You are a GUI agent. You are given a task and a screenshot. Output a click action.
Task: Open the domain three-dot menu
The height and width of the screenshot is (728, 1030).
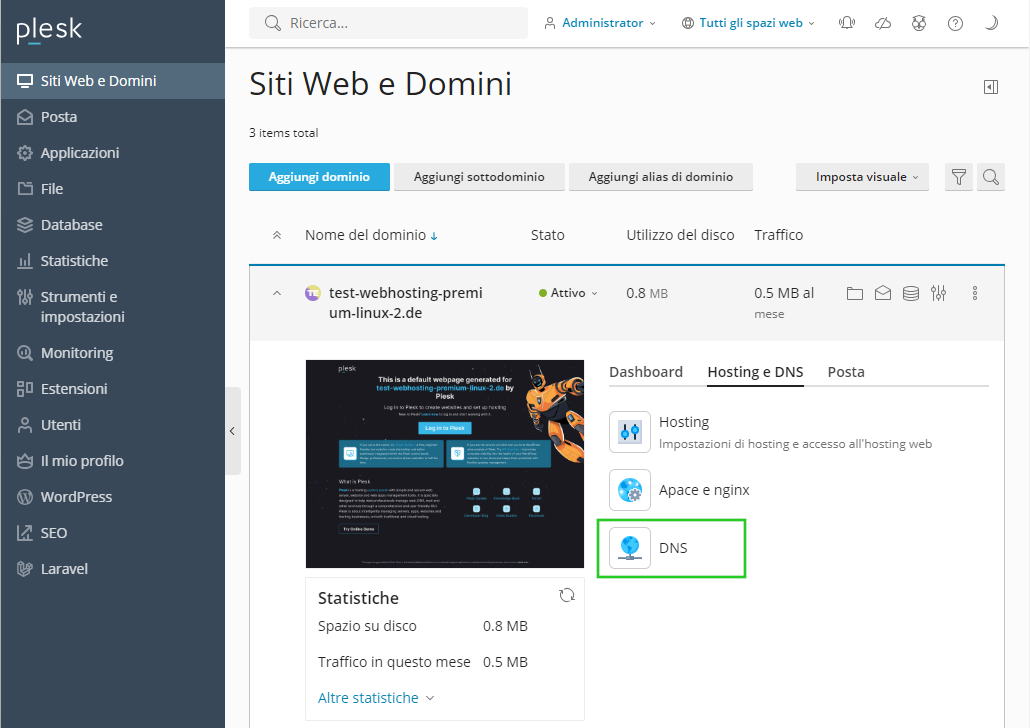(x=975, y=293)
